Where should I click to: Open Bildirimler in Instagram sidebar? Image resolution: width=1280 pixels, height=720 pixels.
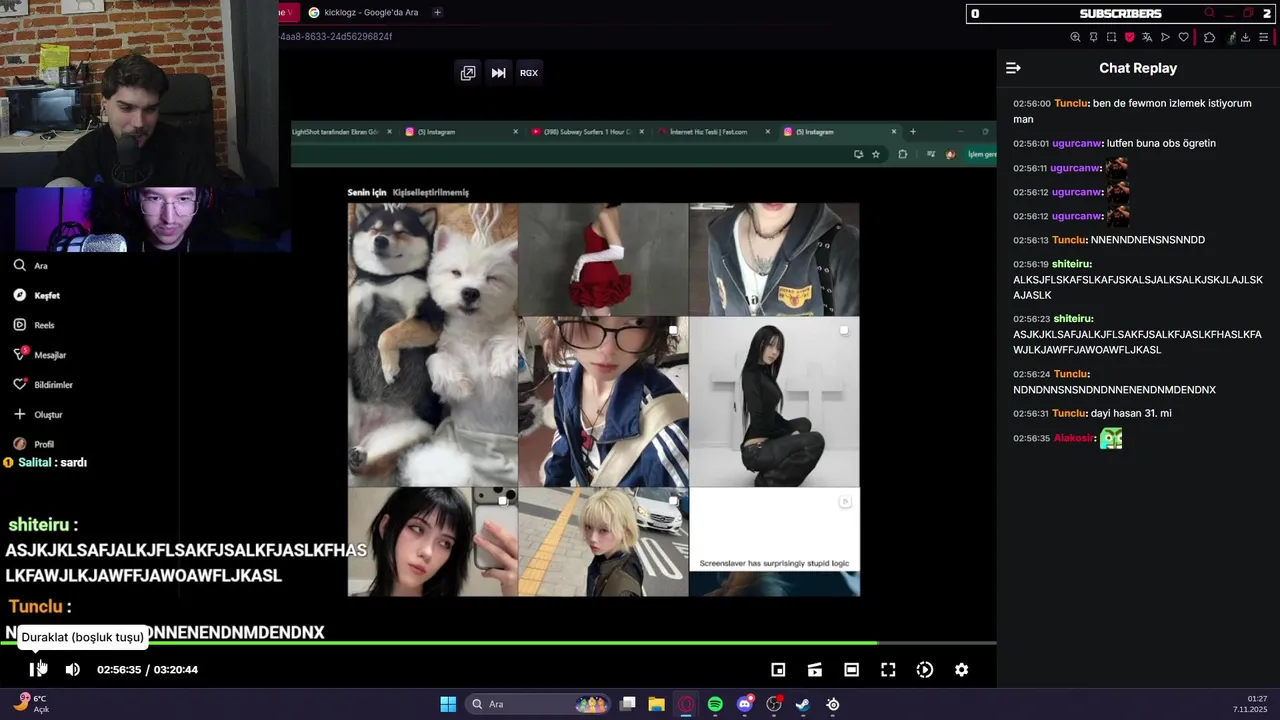pos(42,384)
